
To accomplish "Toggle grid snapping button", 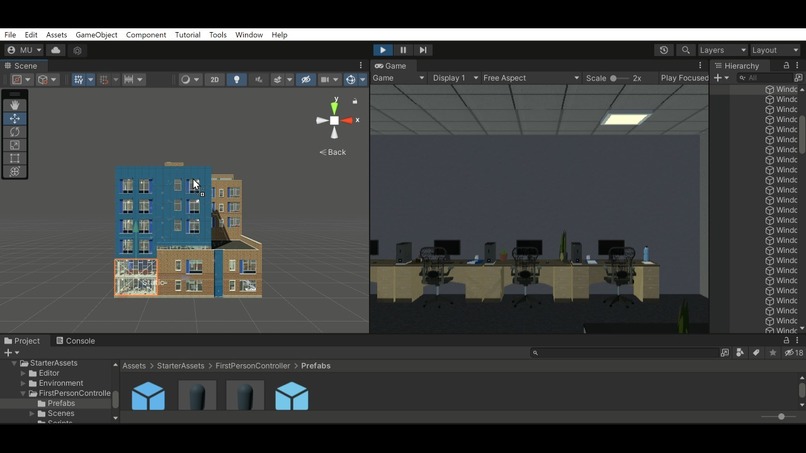I will (78, 80).
